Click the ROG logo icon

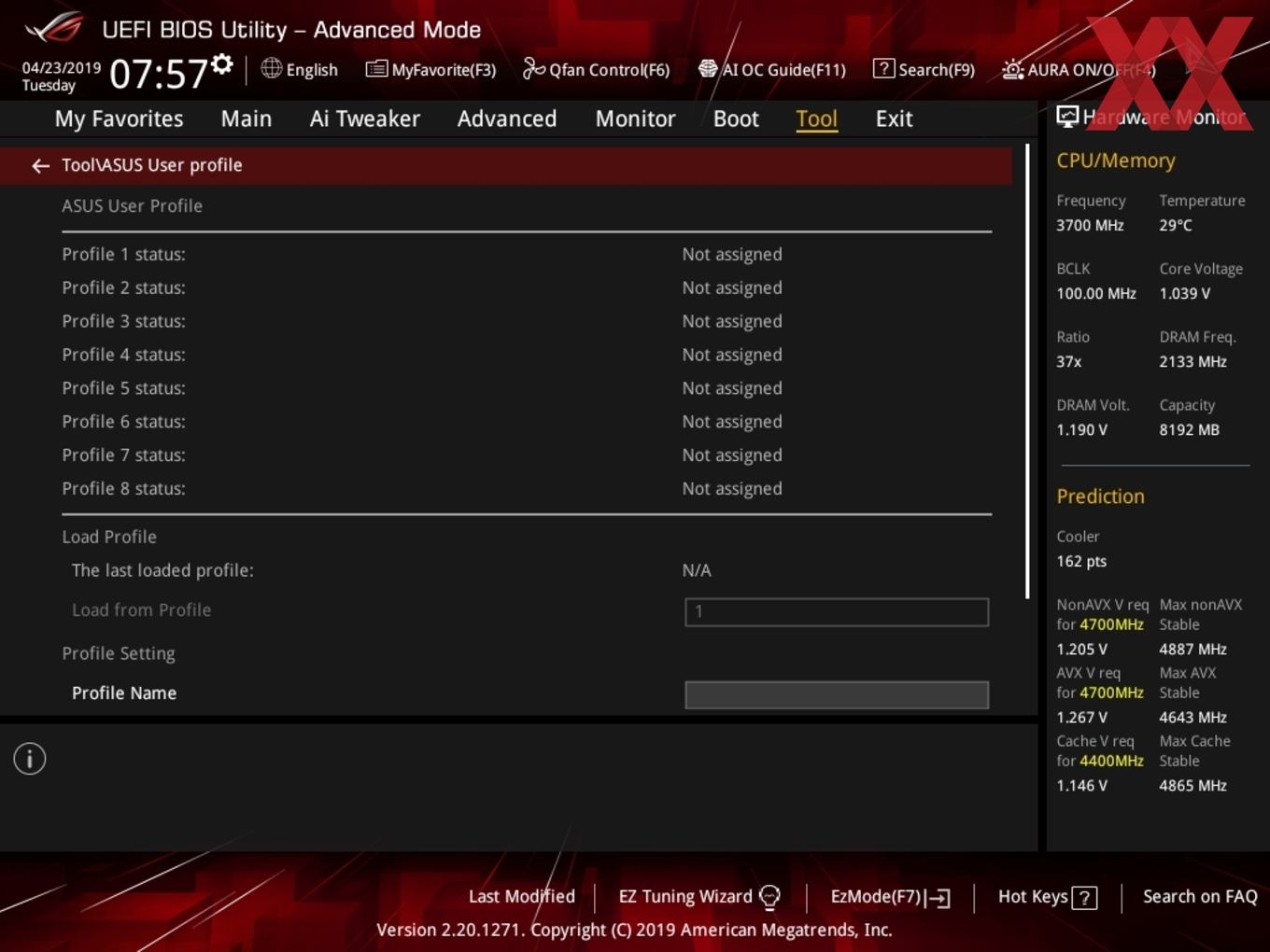tap(53, 27)
